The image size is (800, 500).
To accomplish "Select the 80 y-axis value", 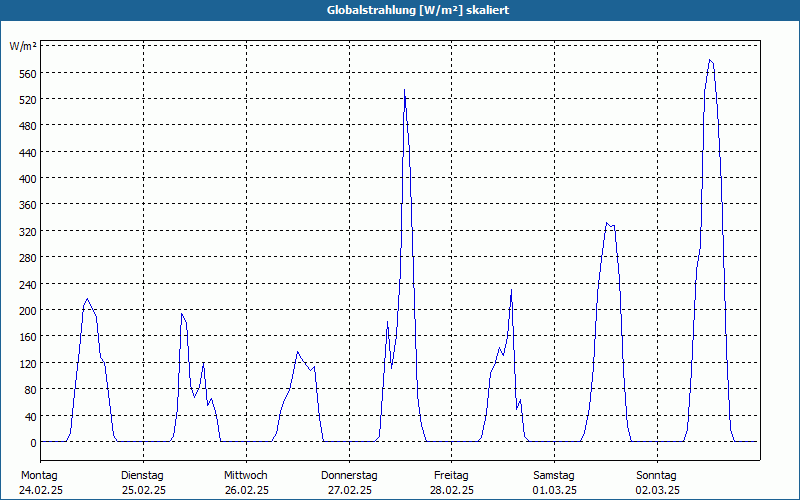I will (x=31, y=390).
